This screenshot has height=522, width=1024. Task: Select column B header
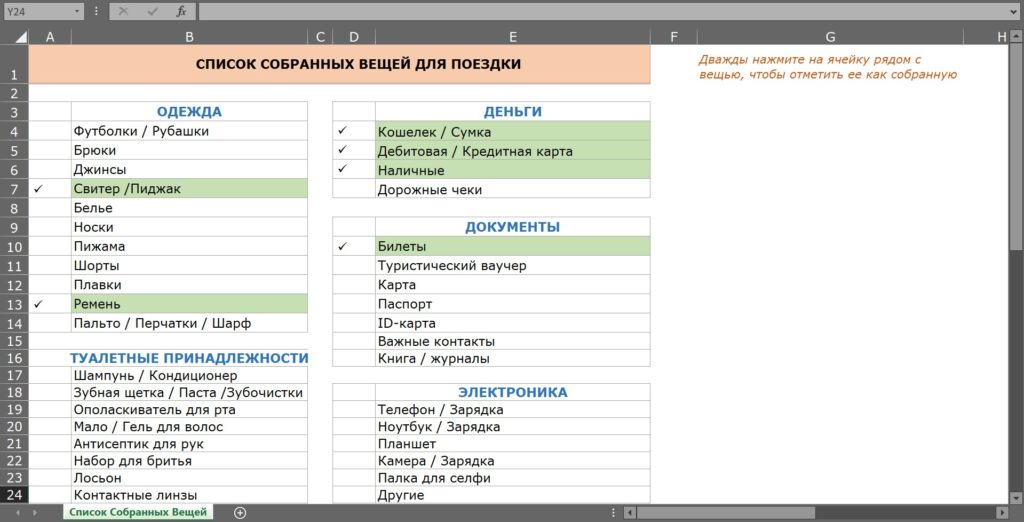[189, 37]
